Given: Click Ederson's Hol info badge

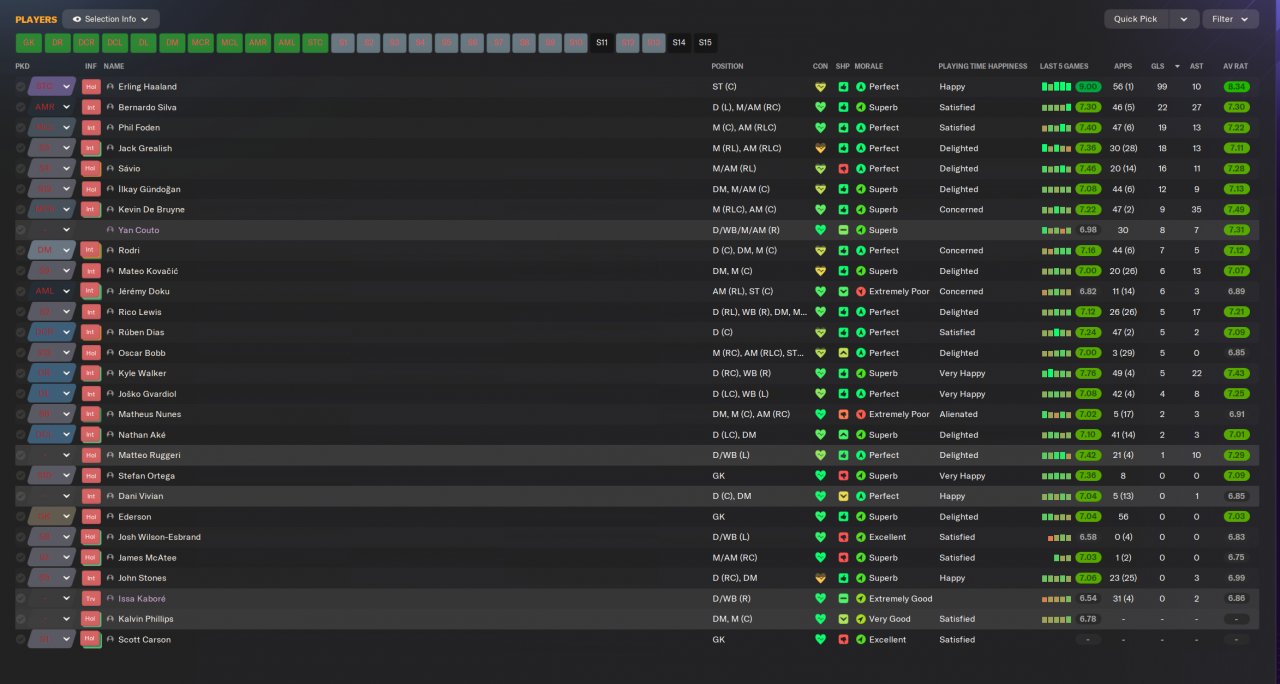Looking at the screenshot, I should pyautogui.click(x=91, y=517).
